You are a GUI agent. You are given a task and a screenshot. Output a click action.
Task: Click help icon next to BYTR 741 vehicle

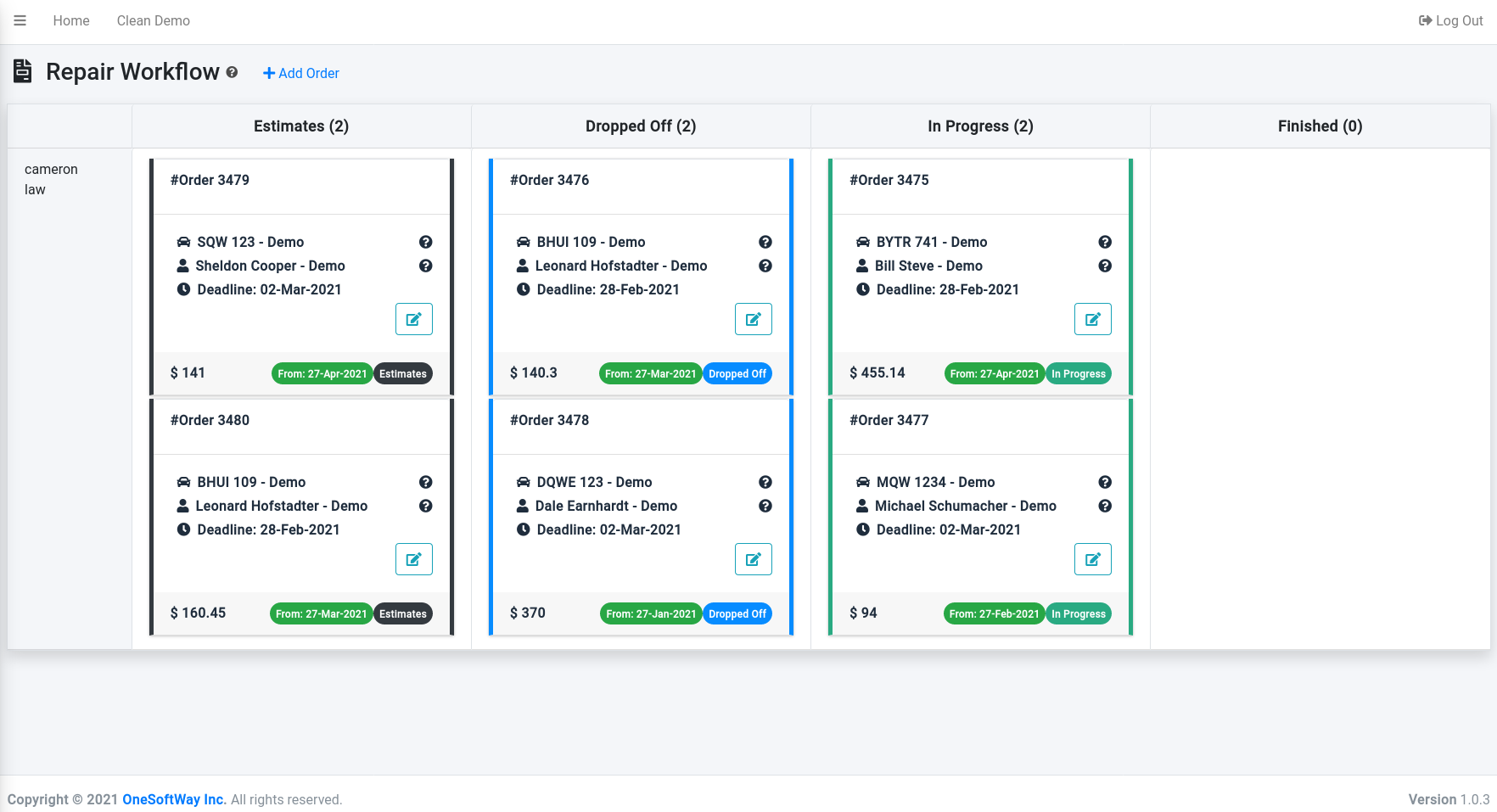tap(1105, 242)
